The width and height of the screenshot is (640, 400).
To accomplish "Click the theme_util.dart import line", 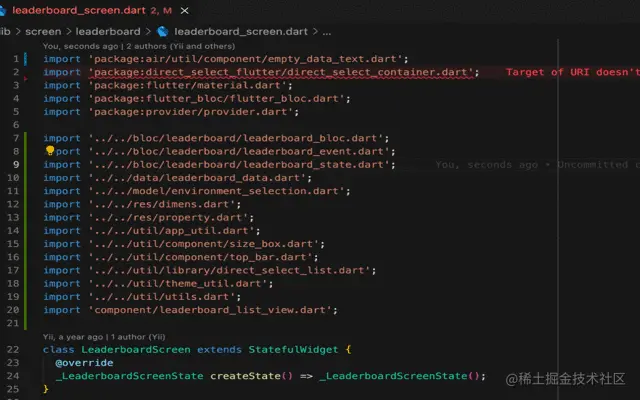I will click(158, 283).
